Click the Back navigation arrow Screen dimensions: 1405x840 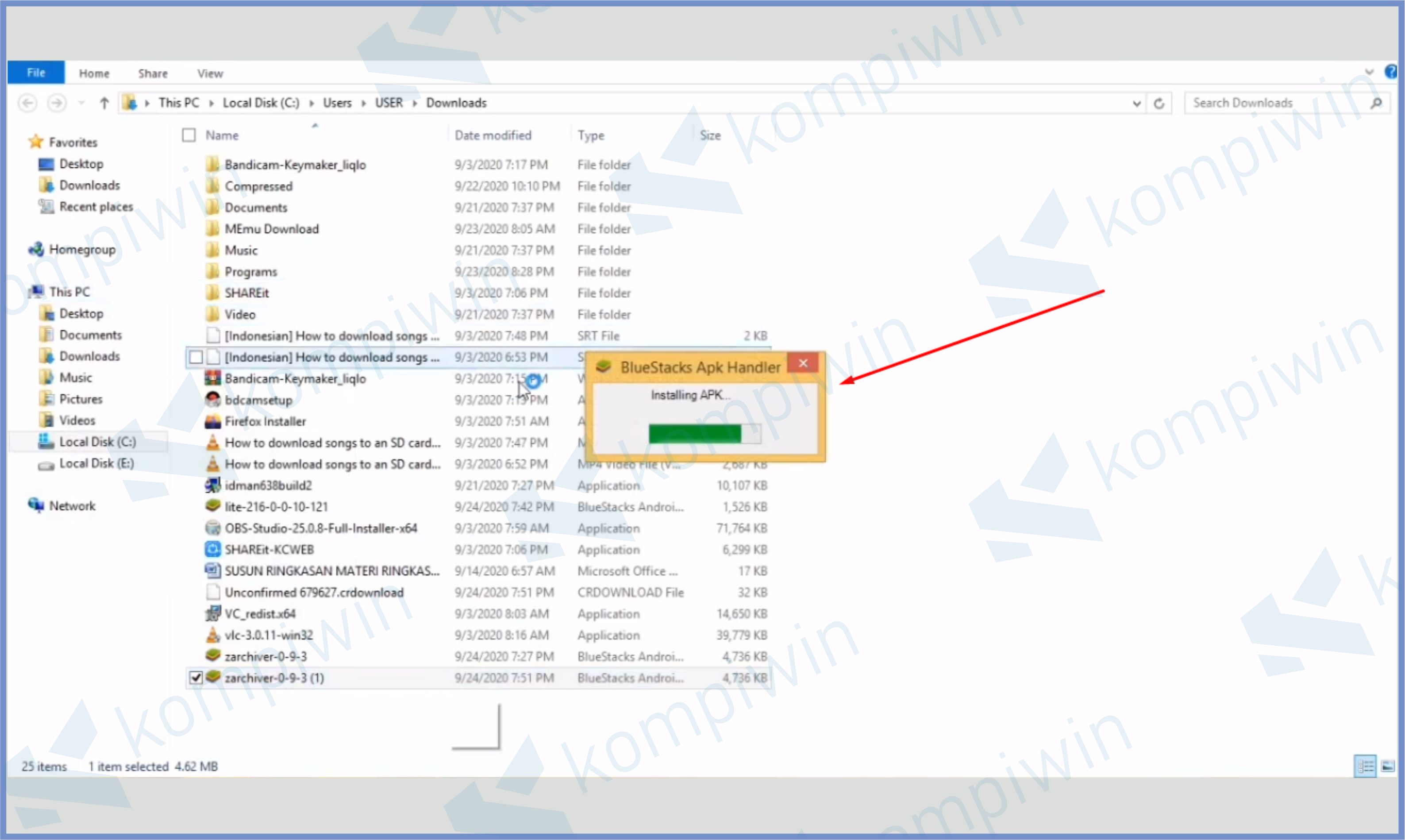27,103
